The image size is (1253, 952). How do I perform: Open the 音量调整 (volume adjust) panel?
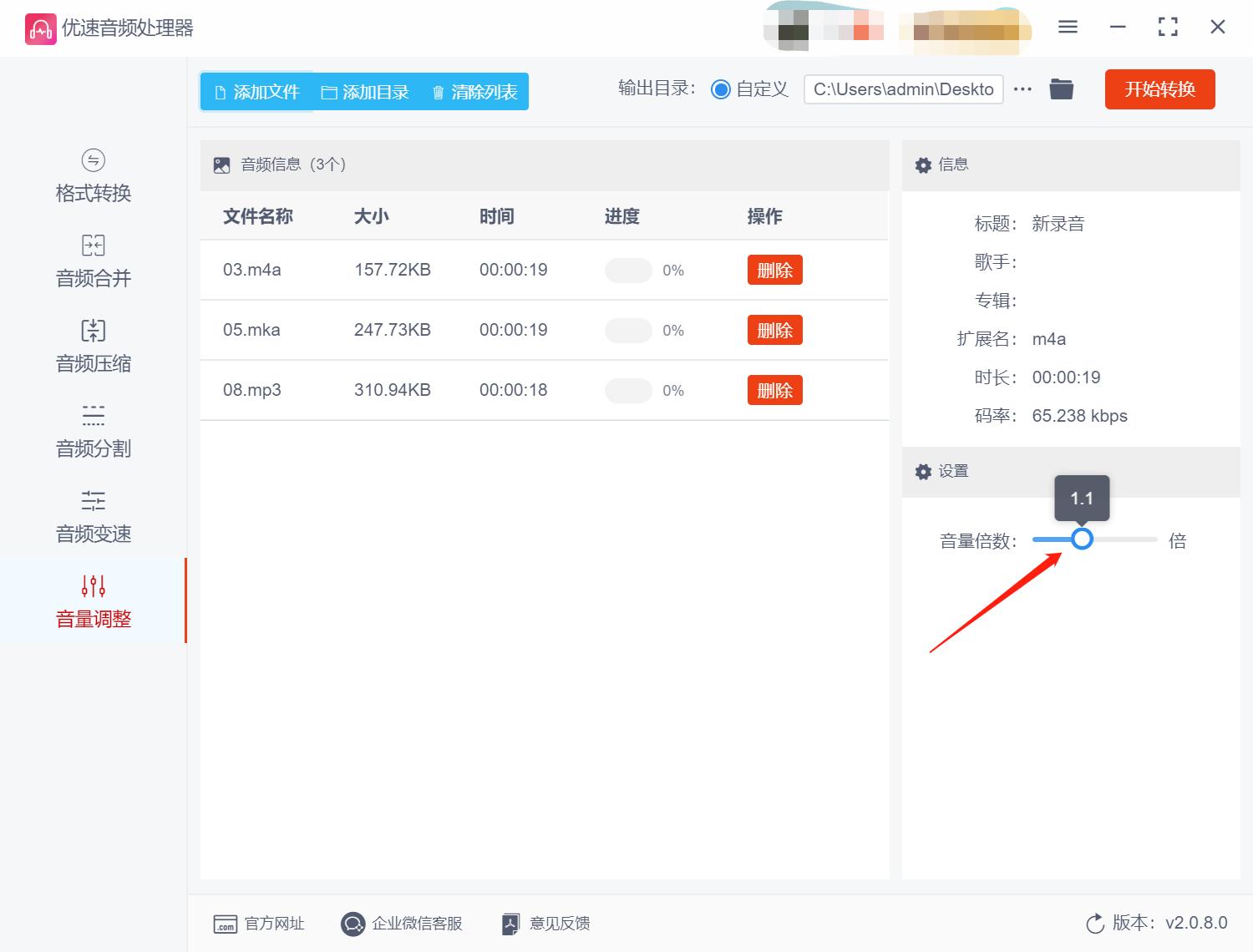tap(92, 601)
